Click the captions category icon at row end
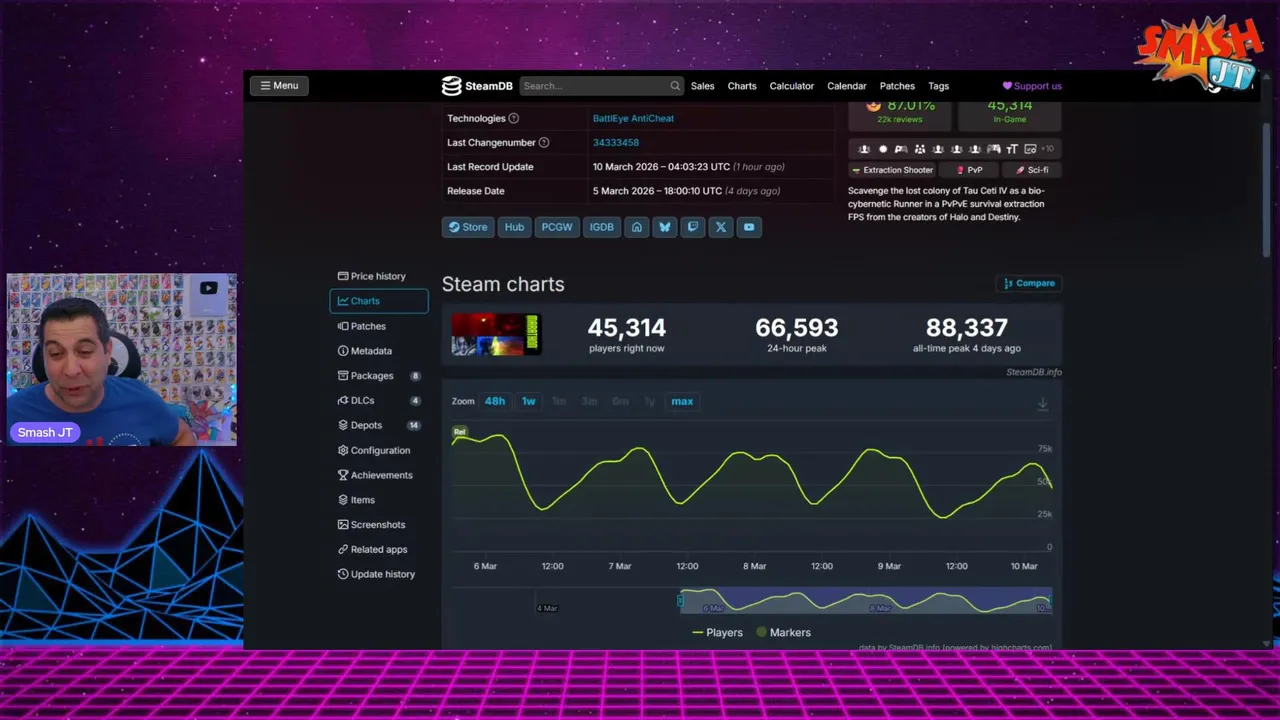The width and height of the screenshot is (1280, 720). tap(1030, 149)
